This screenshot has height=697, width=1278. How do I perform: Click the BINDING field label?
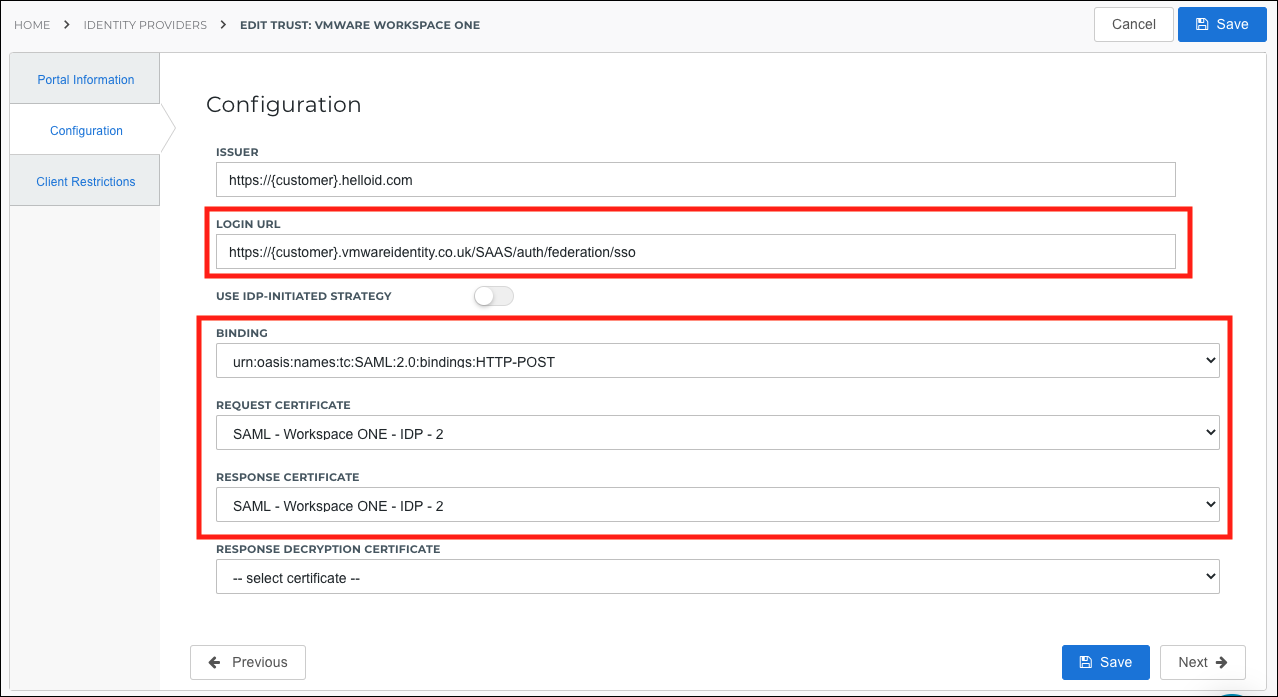point(242,333)
